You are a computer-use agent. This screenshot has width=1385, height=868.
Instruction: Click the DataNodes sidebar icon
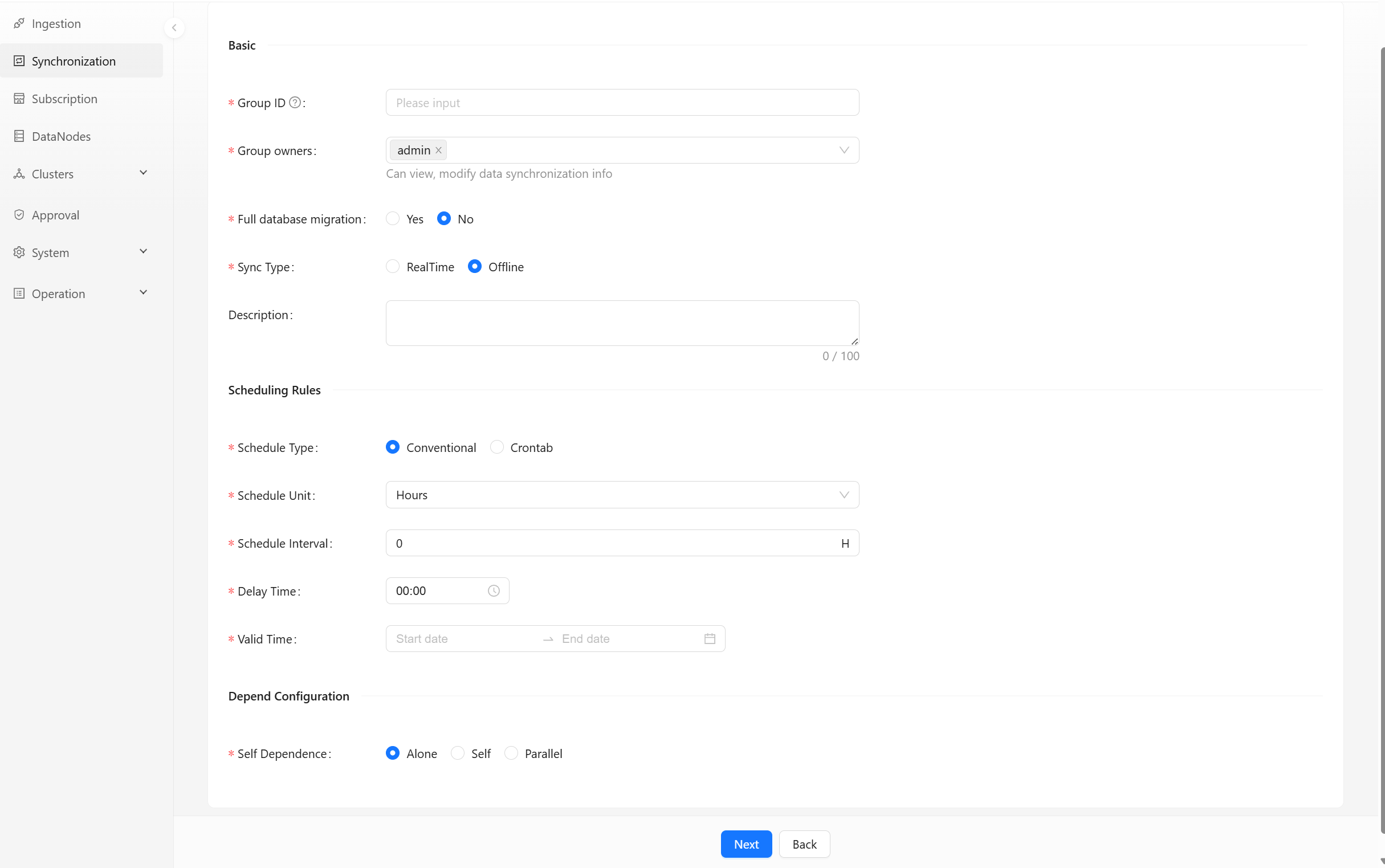pyautogui.click(x=19, y=136)
